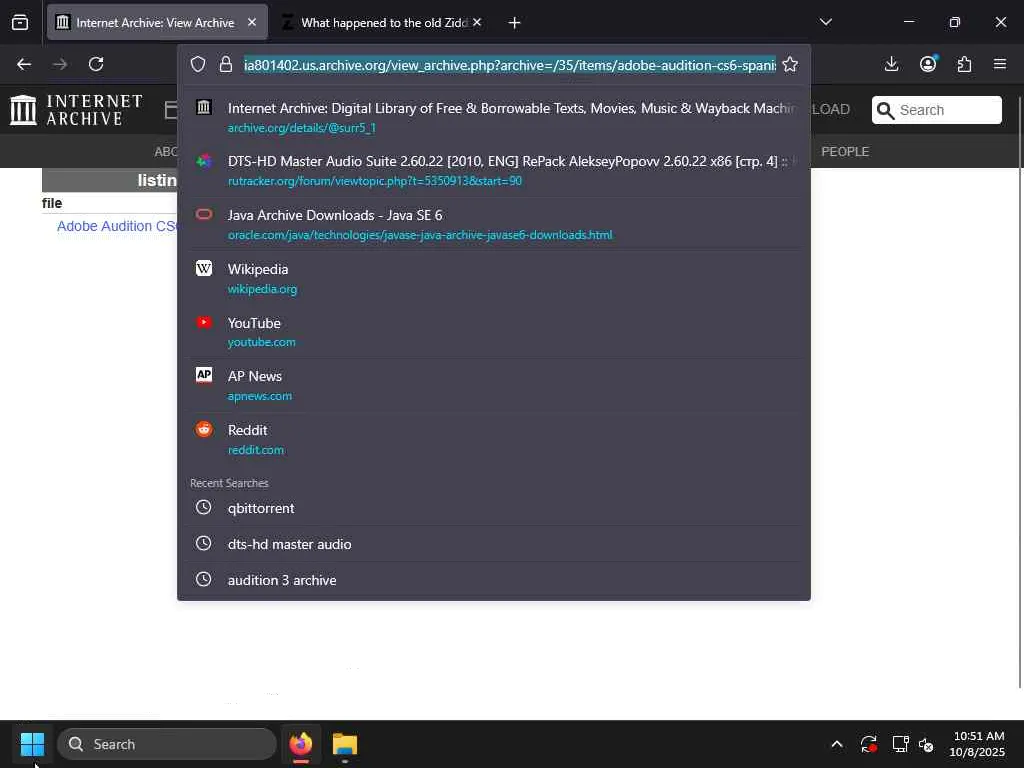This screenshot has width=1024, height=768.
Task: Open the Firefox application menu
Action: pos(1000,64)
